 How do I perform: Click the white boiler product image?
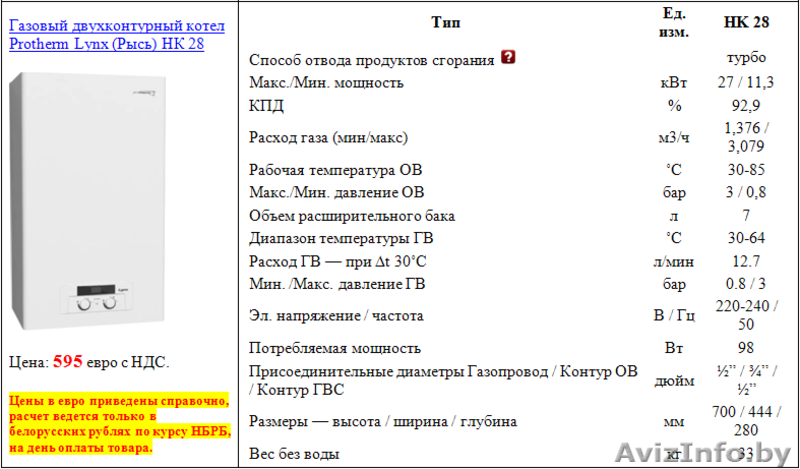pos(89,201)
